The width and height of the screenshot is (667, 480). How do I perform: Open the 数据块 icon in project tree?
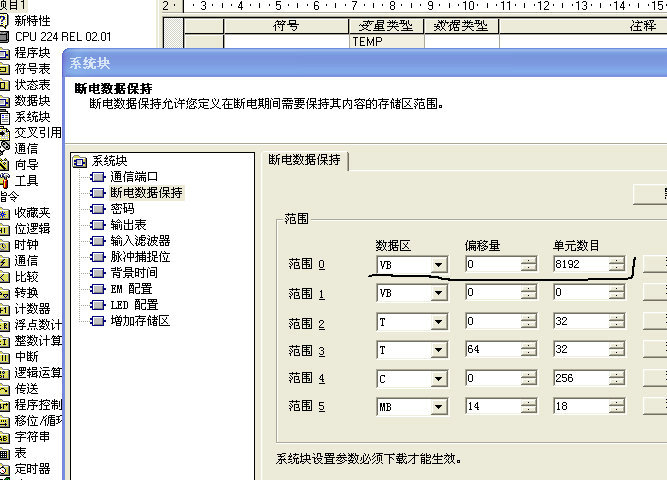click(x=5, y=100)
